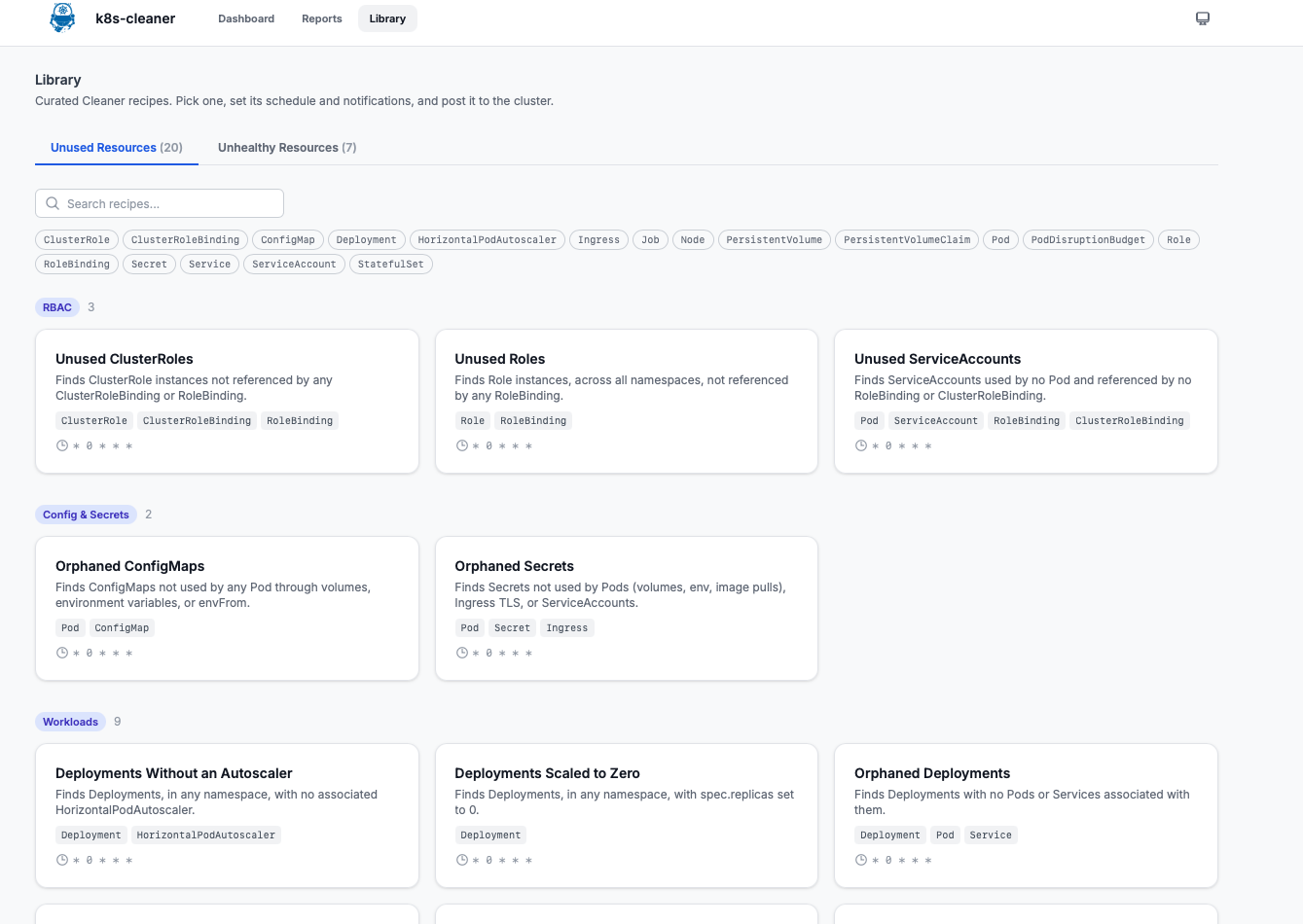Click the RBAC section badge
Screen dimensions: 1303x924
coord(57,307)
